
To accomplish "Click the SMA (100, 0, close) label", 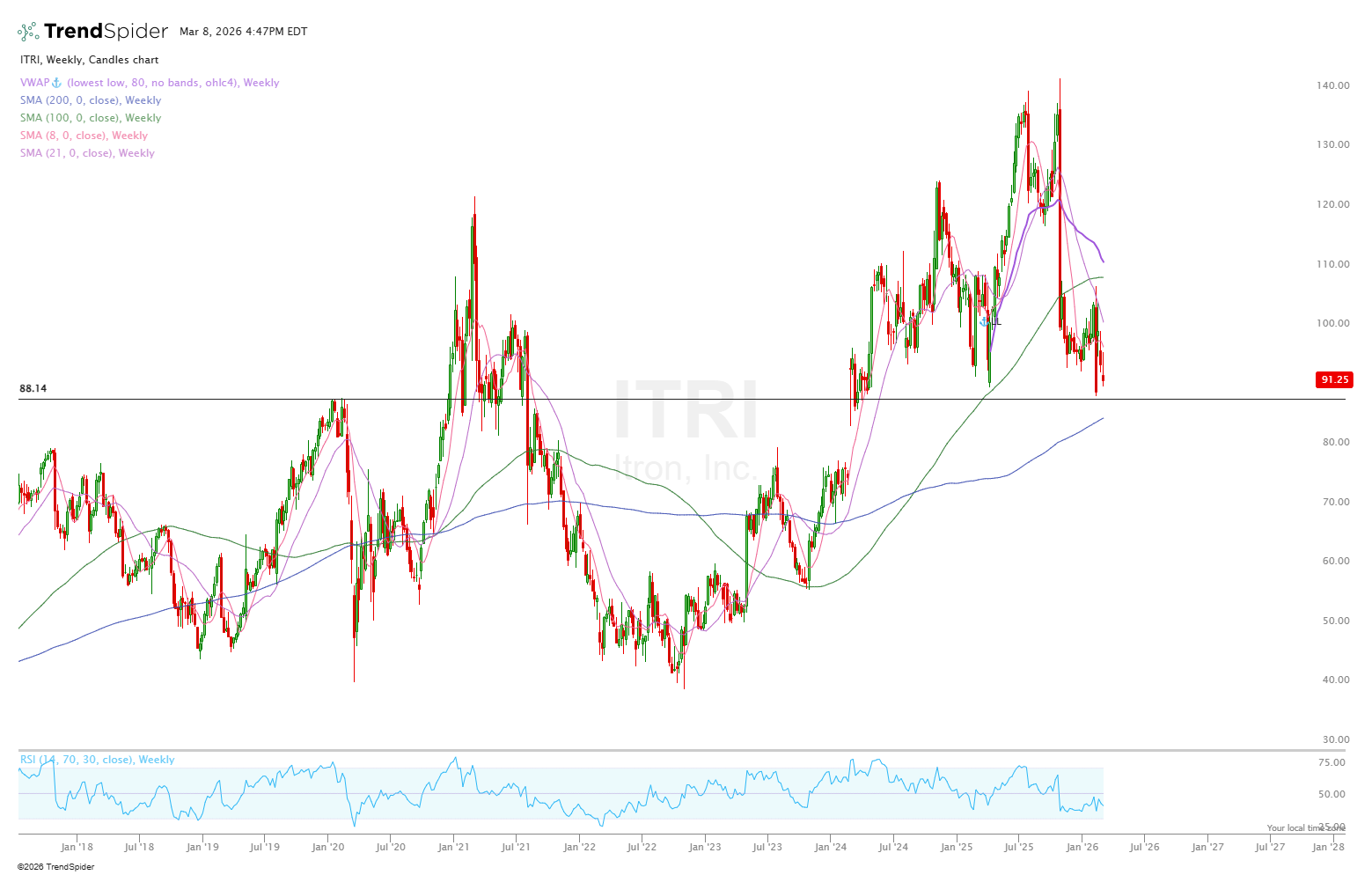I will [91, 118].
